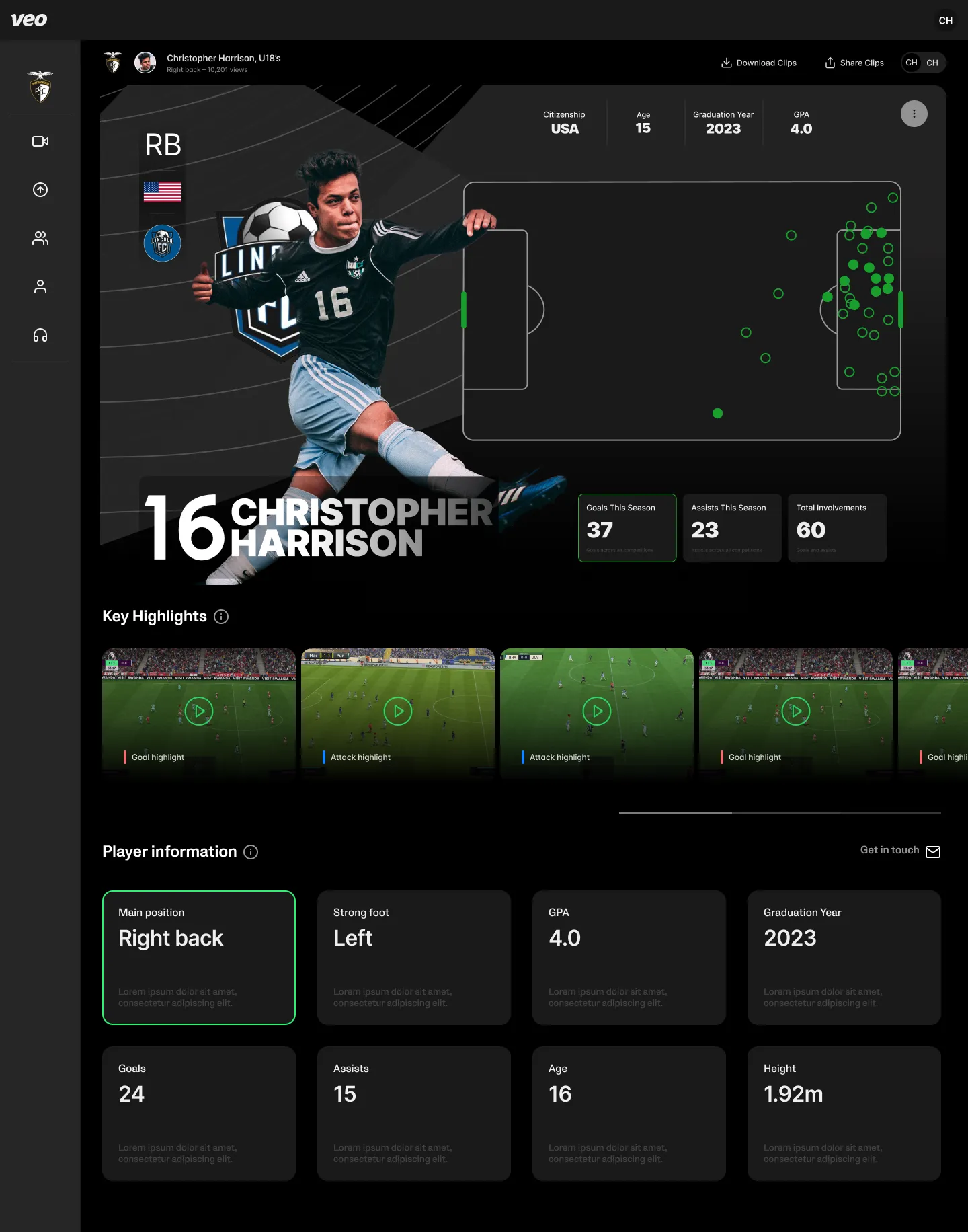Click the Goals 24 card
Viewport: 968px width, 1232px height.
click(199, 1114)
